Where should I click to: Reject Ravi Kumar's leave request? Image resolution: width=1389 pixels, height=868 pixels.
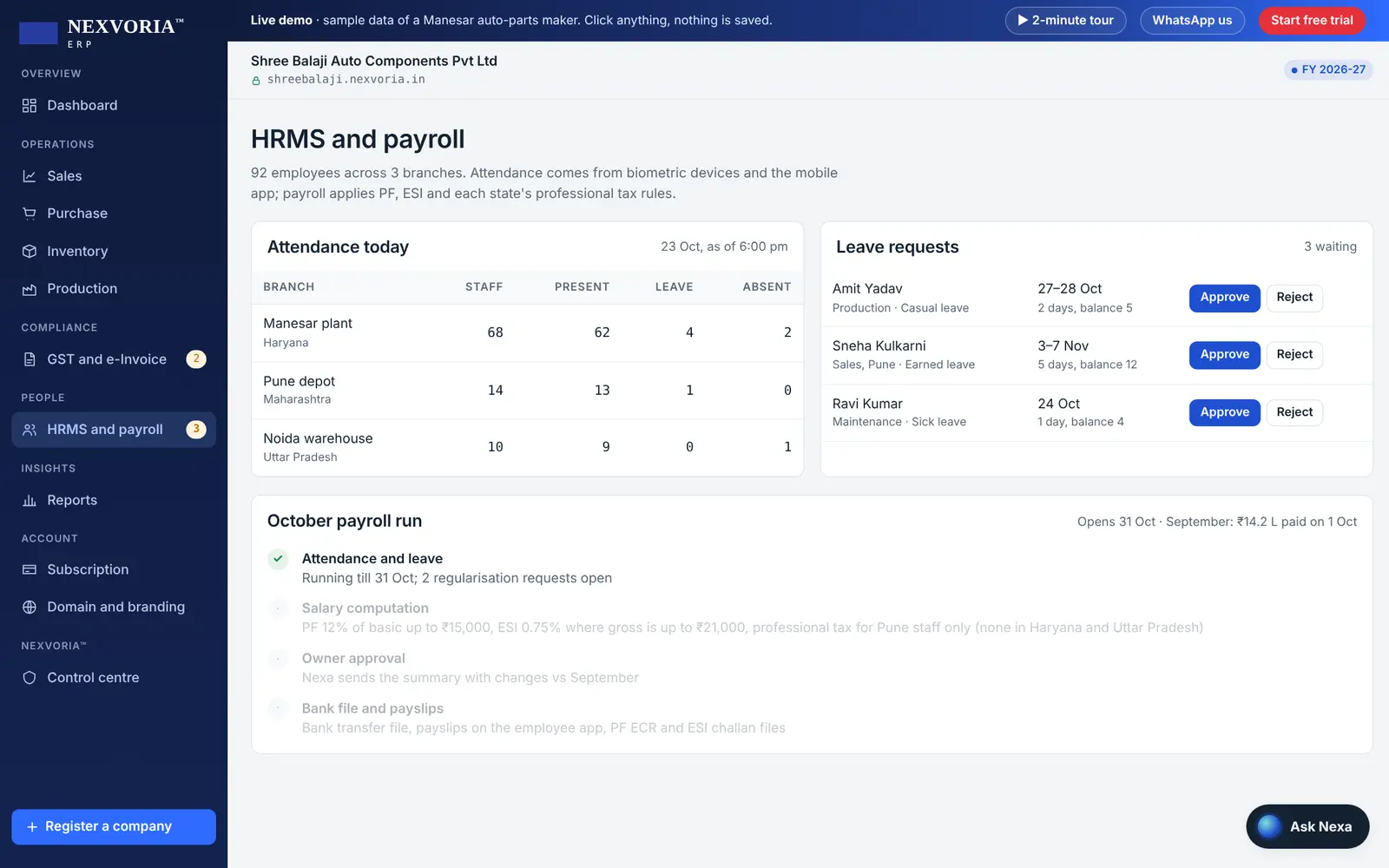point(1294,412)
